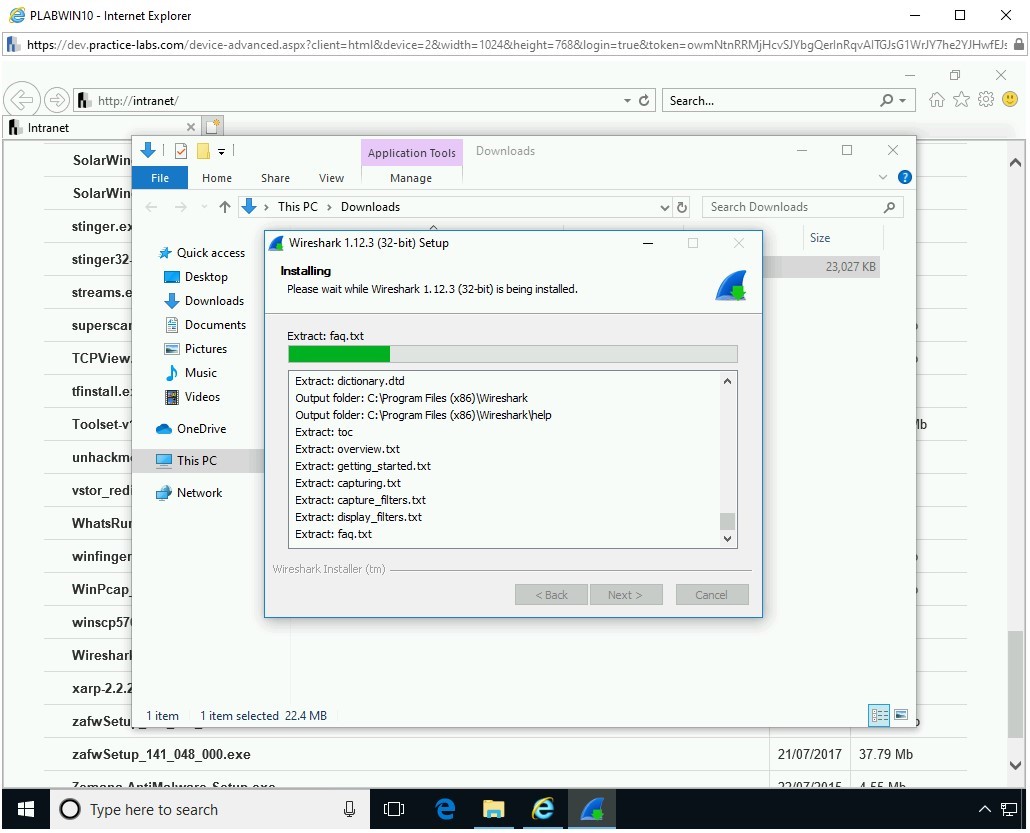Viewport: 1030px width, 833px height.
Task: Expand the Explorer address bar dropdown
Action: 665,207
